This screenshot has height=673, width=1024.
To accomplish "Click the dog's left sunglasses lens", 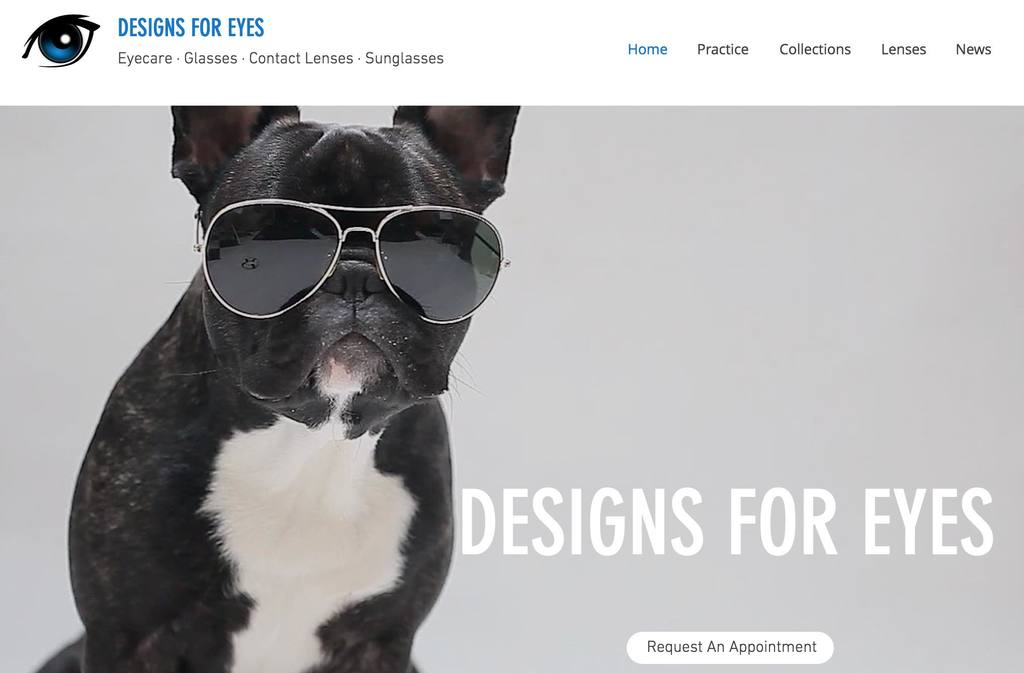I will (271, 260).
